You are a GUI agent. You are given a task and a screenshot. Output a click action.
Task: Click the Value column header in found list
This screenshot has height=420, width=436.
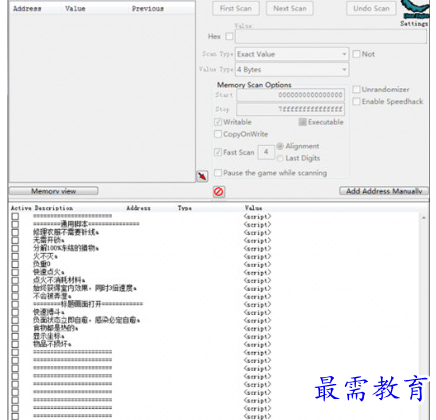75,9
